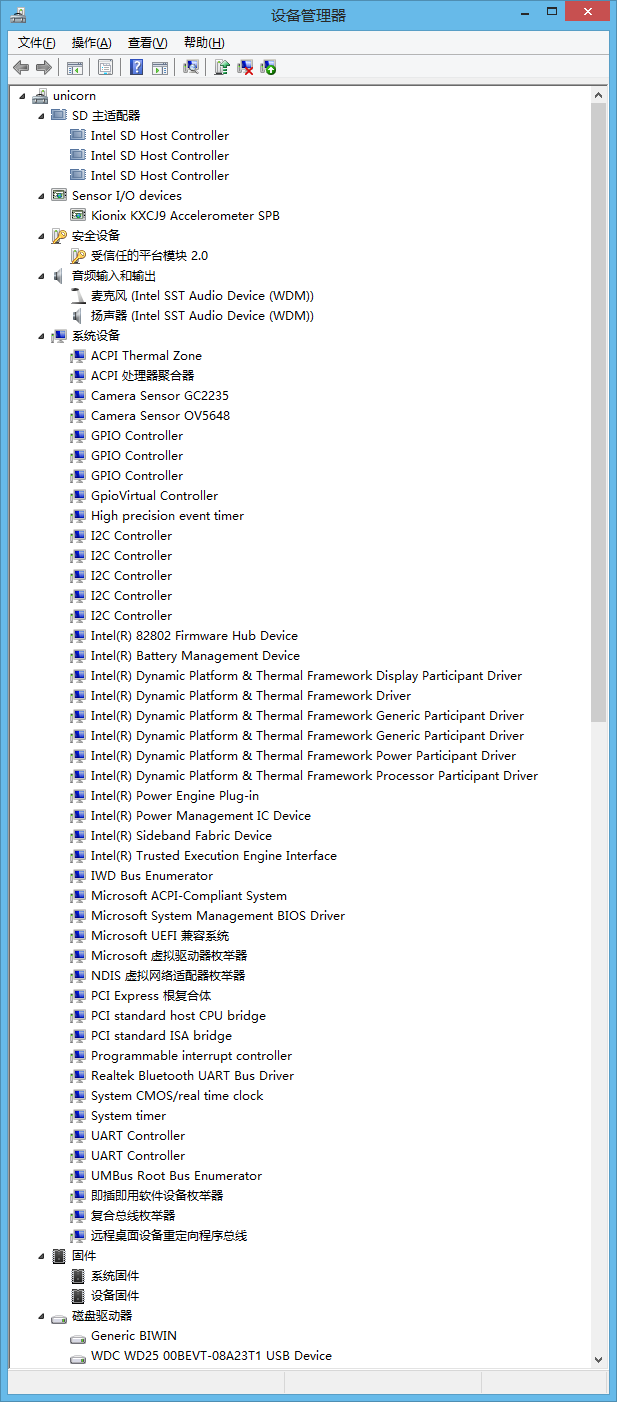Image resolution: width=617 pixels, height=1402 pixels.
Task: Select GpioVirtual Controller
Action: click(x=154, y=496)
